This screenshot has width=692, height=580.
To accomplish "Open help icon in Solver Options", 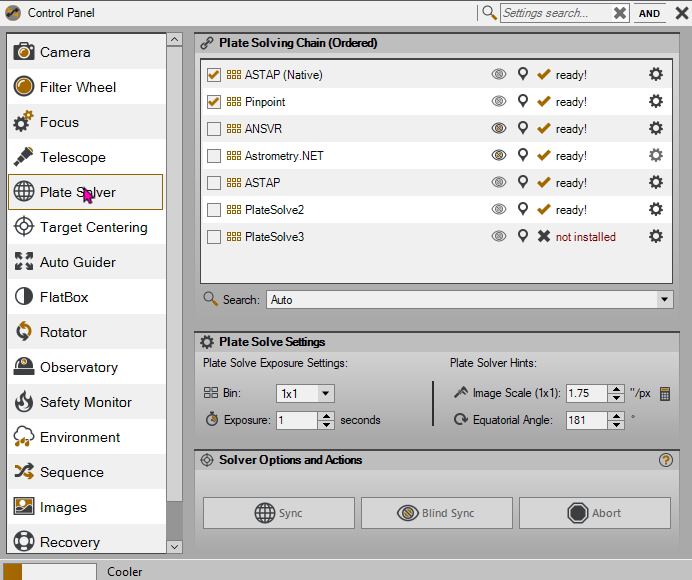I will [x=666, y=460].
